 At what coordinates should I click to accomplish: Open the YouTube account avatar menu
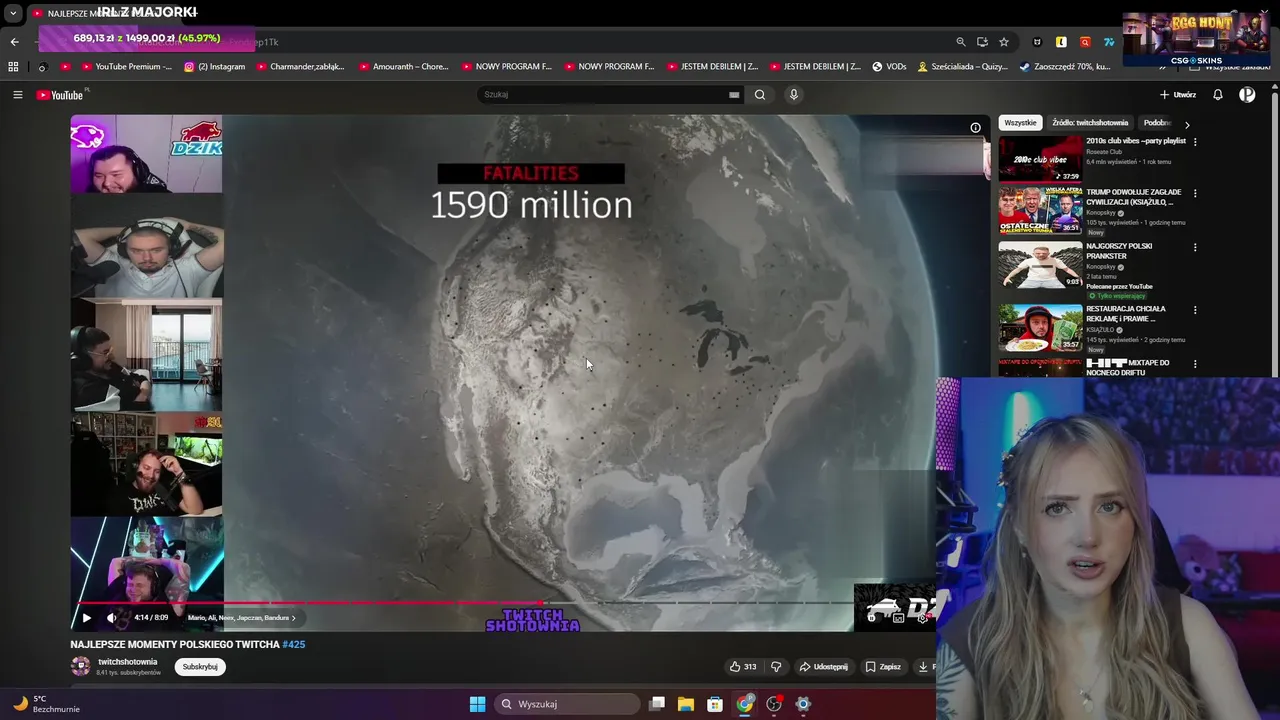pyautogui.click(x=1247, y=95)
